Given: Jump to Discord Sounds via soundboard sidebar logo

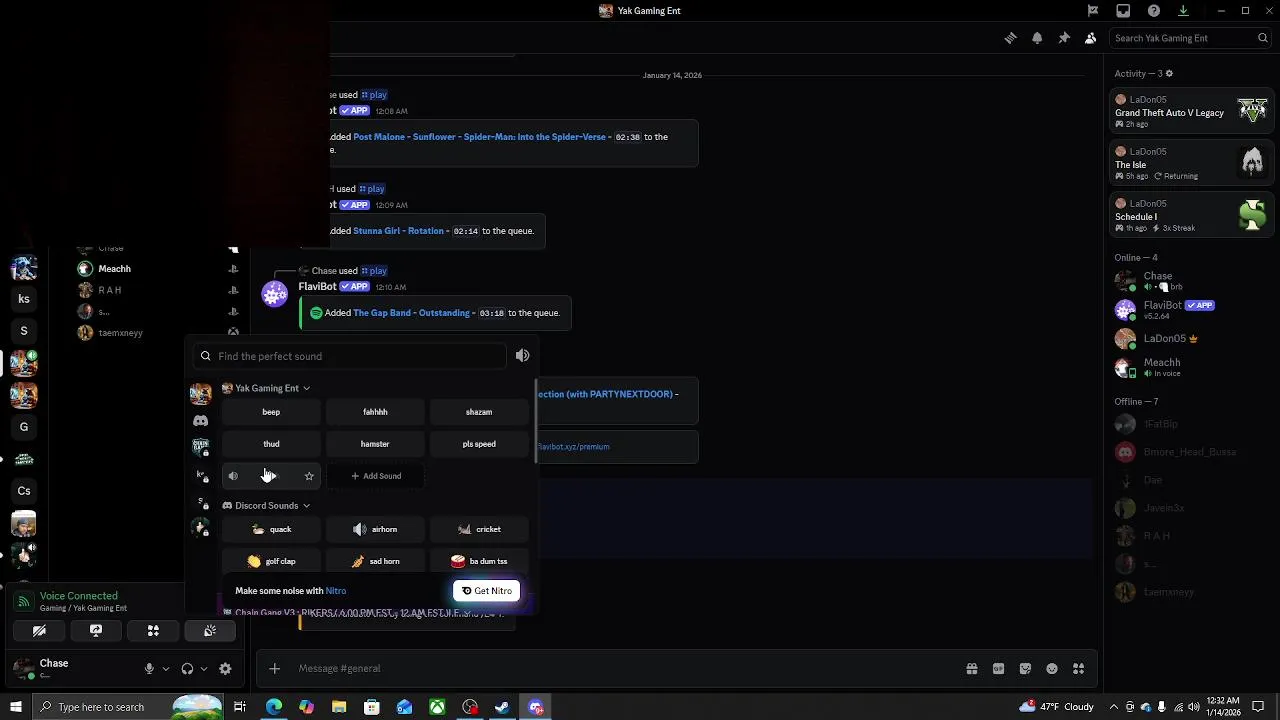Looking at the screenshot, I should pos(201,421).
